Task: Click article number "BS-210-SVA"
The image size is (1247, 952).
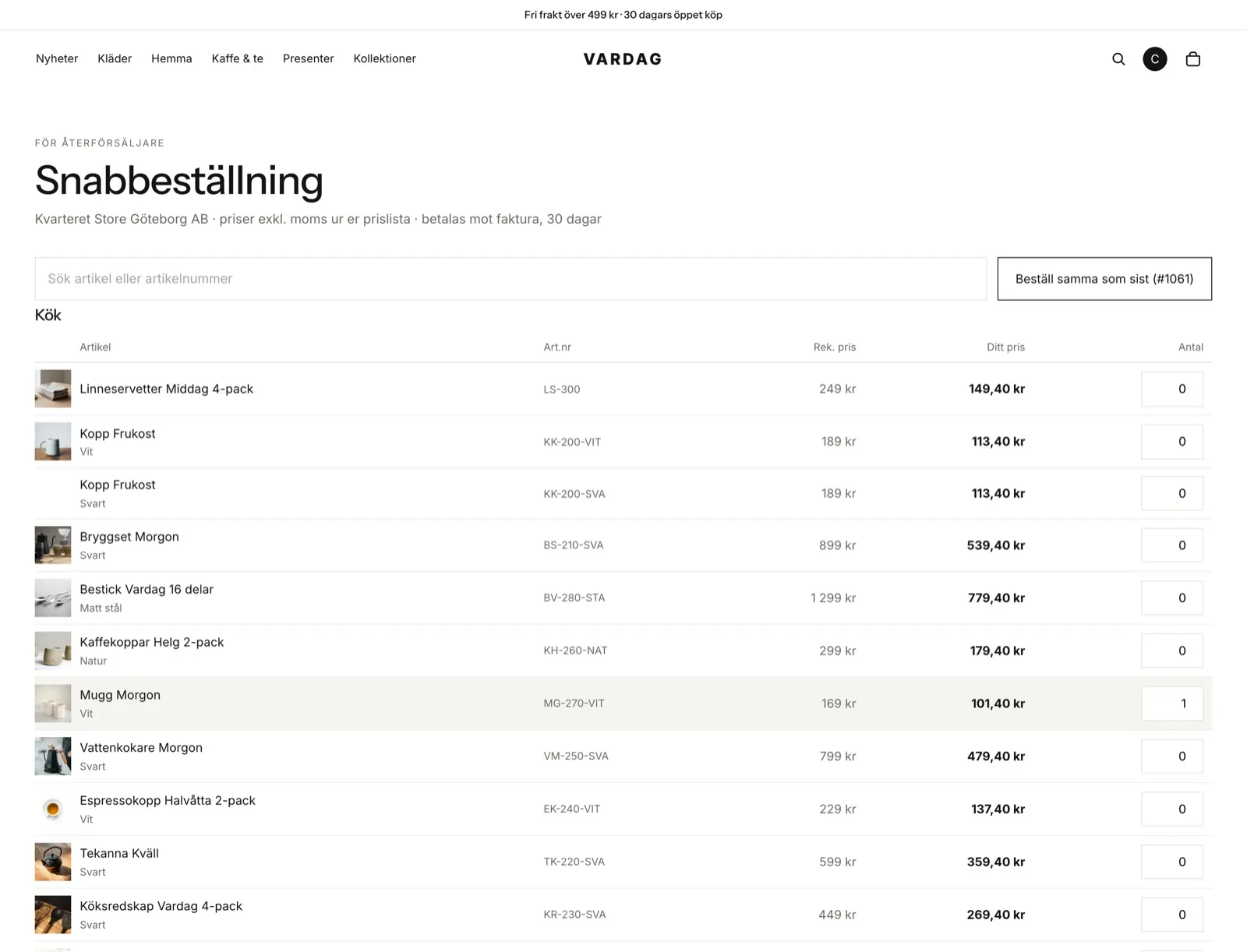Action: (x=574, y=545)
